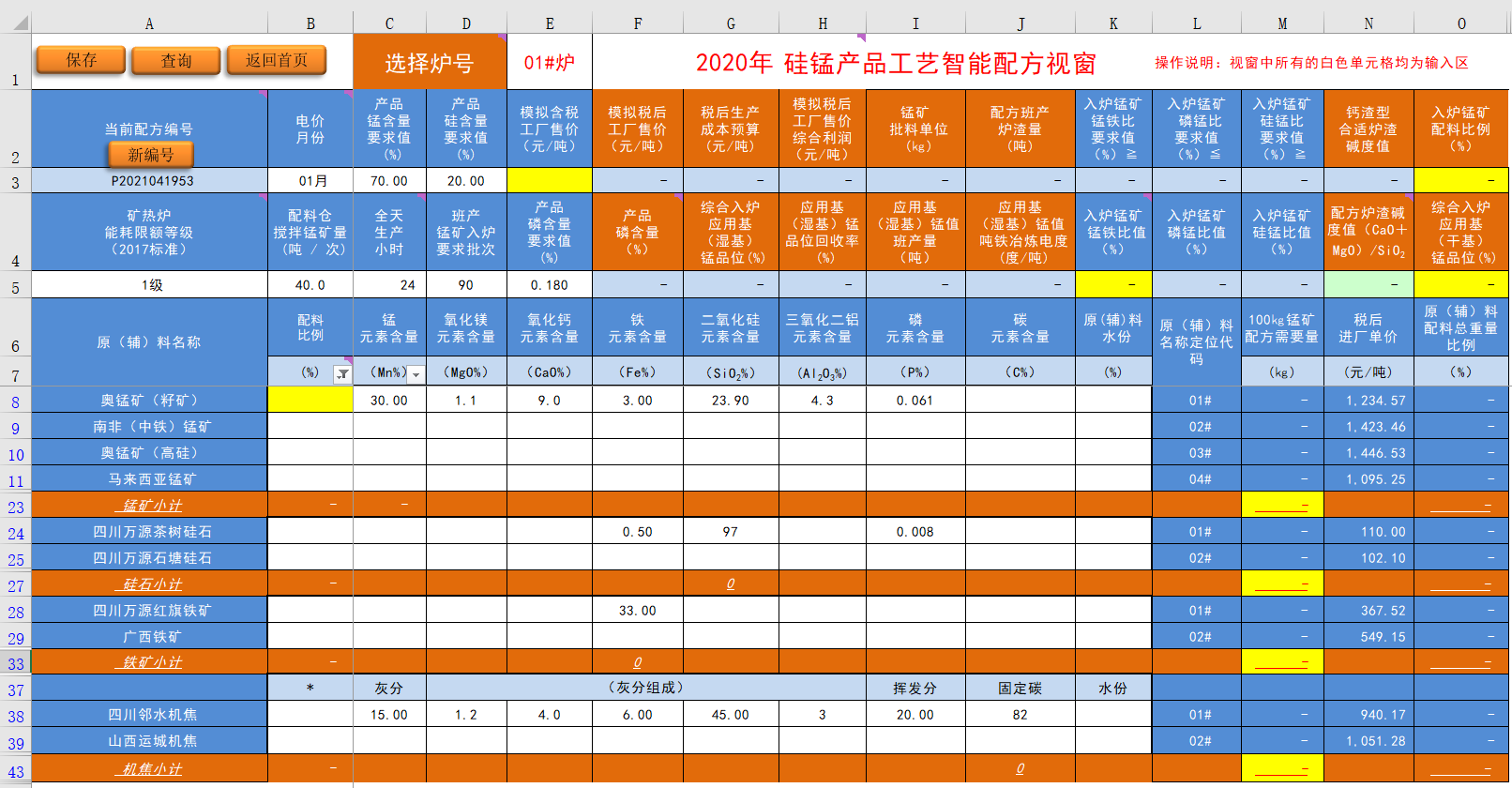
Task: Click the yellow 模拟含税工厂售价 value cell
Action: point(549,181)
